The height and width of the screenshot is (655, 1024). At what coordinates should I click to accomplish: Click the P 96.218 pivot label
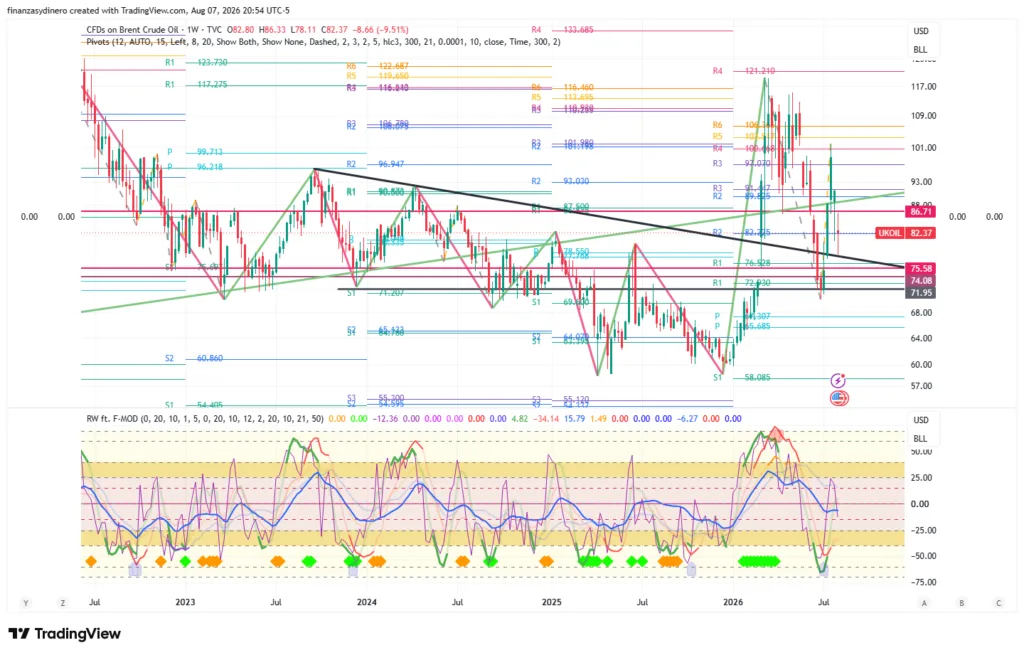pyautogui.click(x=195, y=167)
